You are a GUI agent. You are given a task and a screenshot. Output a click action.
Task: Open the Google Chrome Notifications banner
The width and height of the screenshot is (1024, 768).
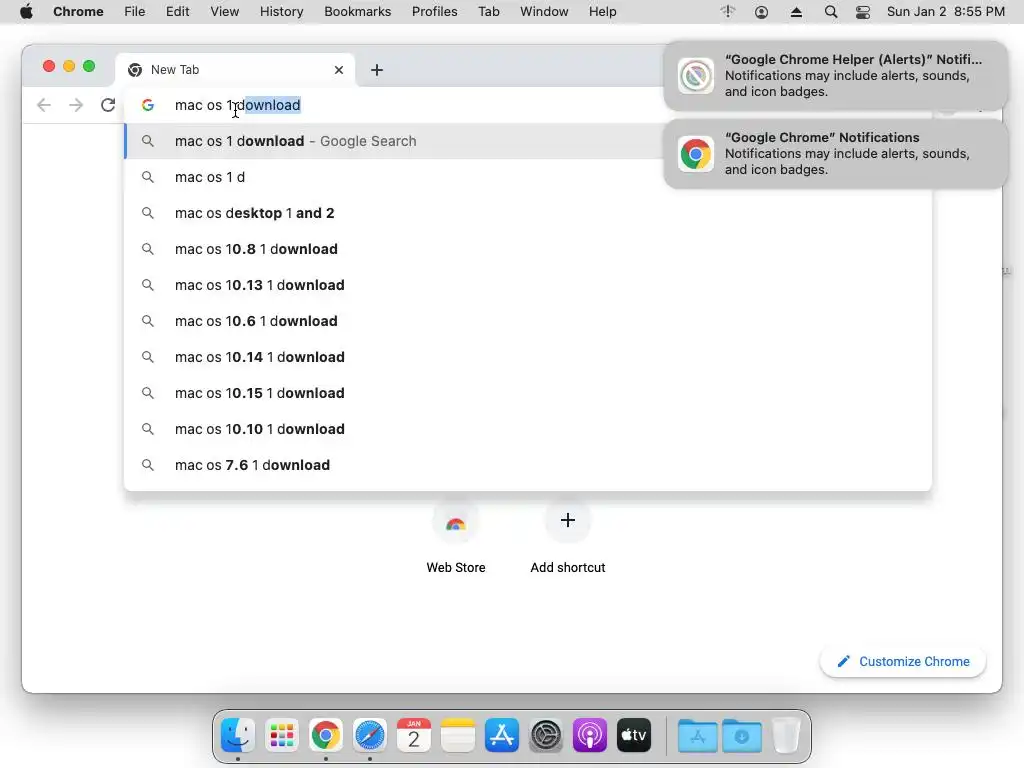[x=835, y=153]
